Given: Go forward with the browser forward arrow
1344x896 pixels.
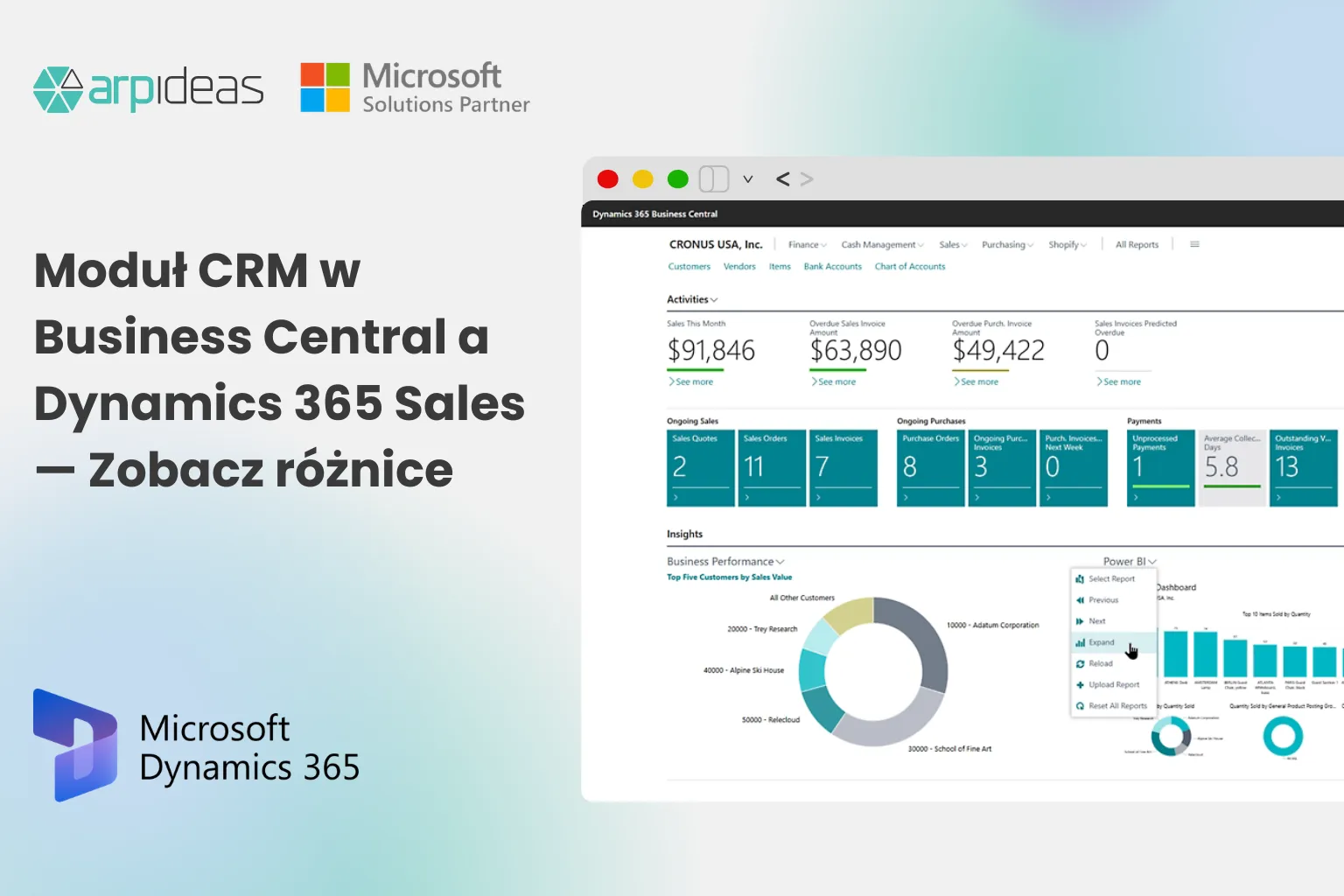Looking at the screenshot, I should [807, 179].
